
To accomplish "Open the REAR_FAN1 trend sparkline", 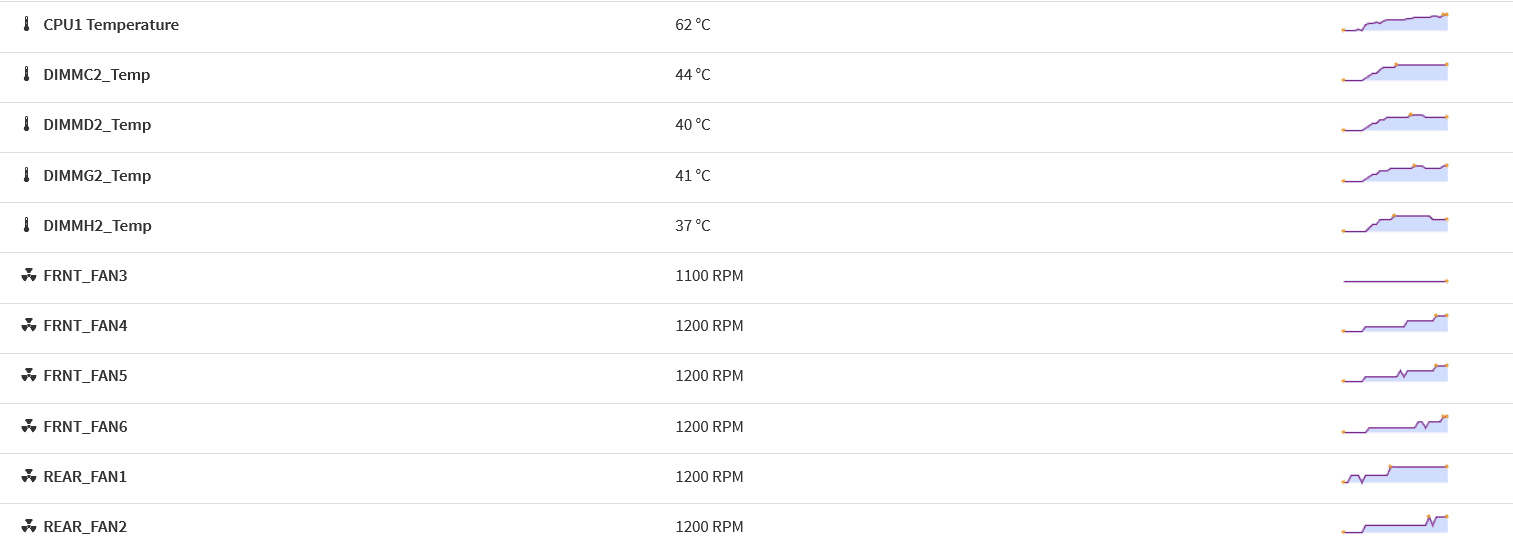I will pos(1395,475).
